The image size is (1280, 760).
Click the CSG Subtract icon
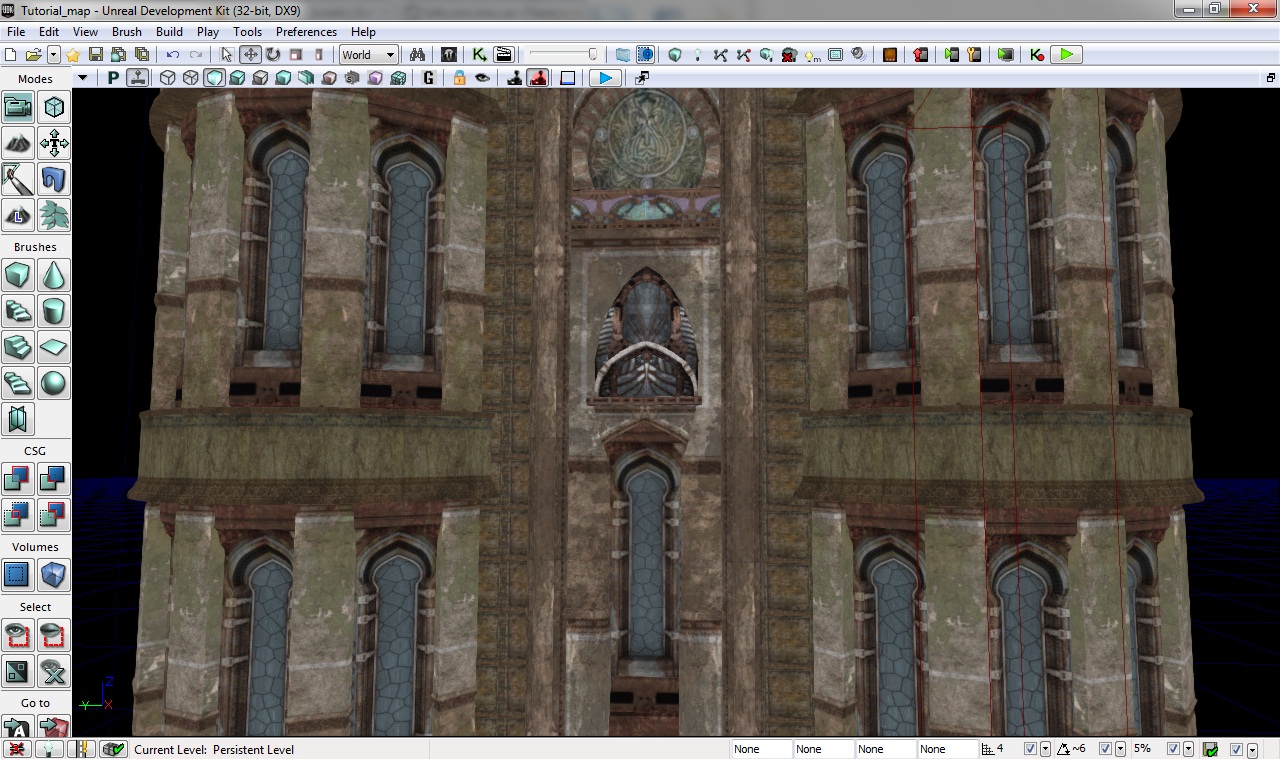pos(54,479)
